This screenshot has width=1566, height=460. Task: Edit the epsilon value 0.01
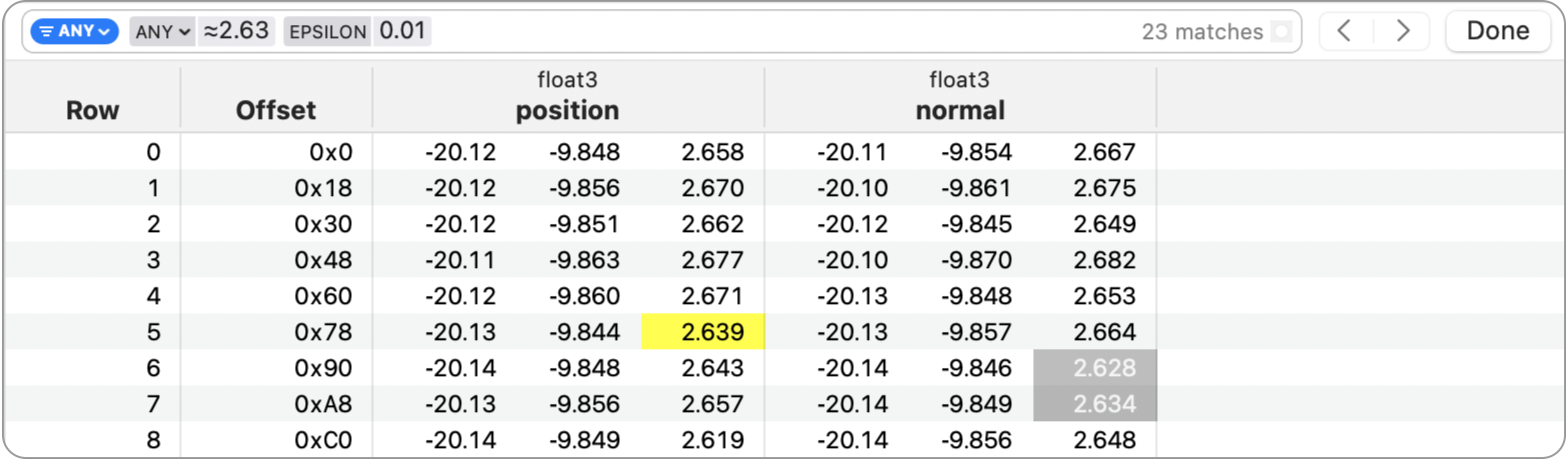pos(402,31)
